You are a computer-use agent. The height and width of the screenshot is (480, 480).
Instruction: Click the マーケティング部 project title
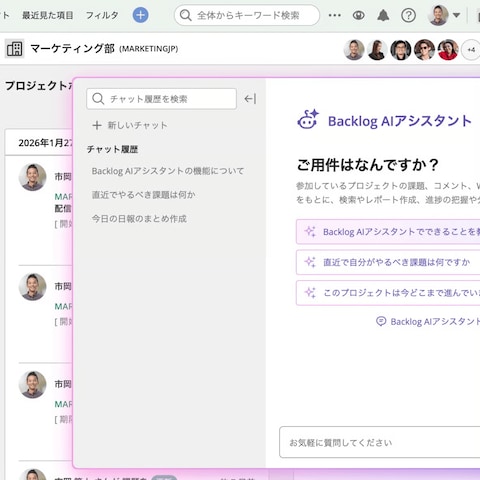[x=72, y=49]
